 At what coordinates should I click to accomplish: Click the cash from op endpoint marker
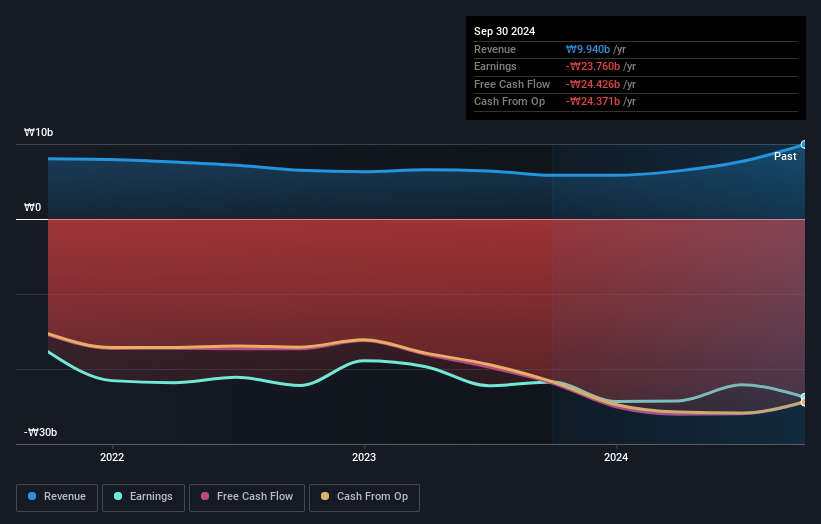pyautogui.click(x=804, y=403)
